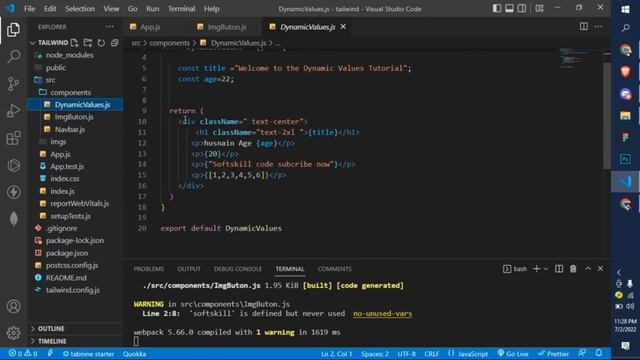Open the Run and Debug view

[13, 111]
